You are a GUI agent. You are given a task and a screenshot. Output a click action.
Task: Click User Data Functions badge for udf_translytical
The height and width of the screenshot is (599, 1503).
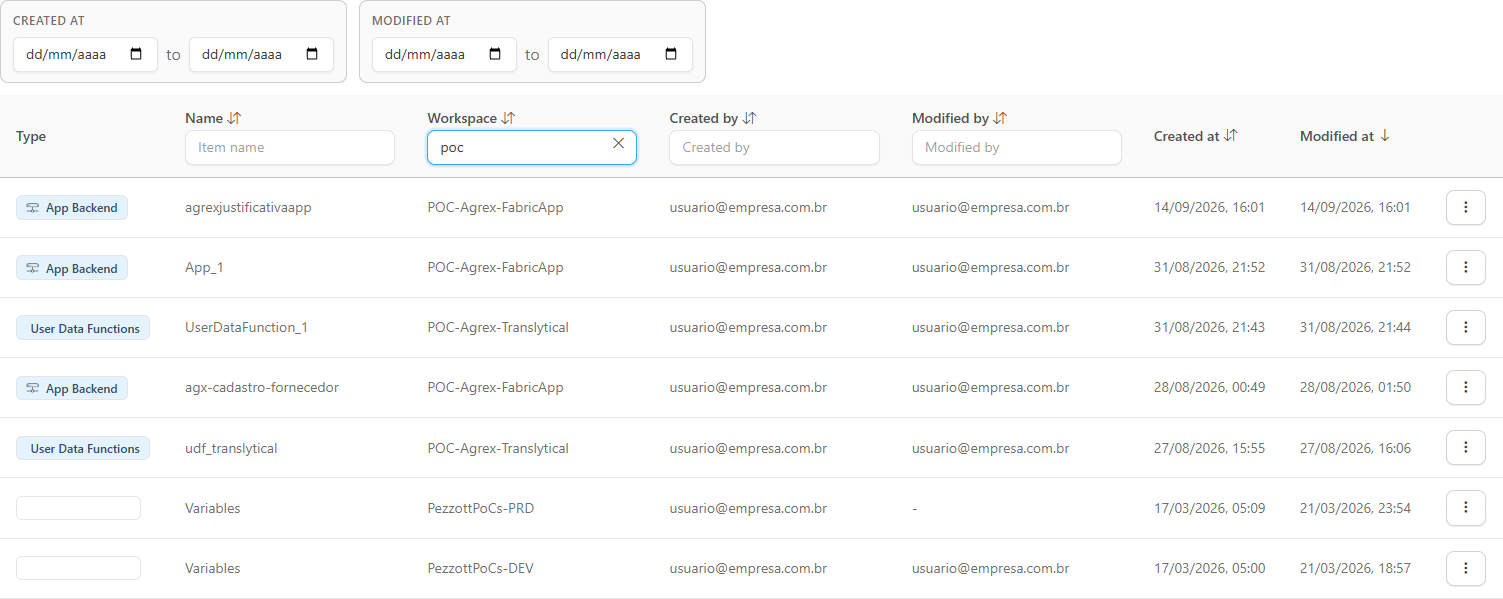(83, 448)
